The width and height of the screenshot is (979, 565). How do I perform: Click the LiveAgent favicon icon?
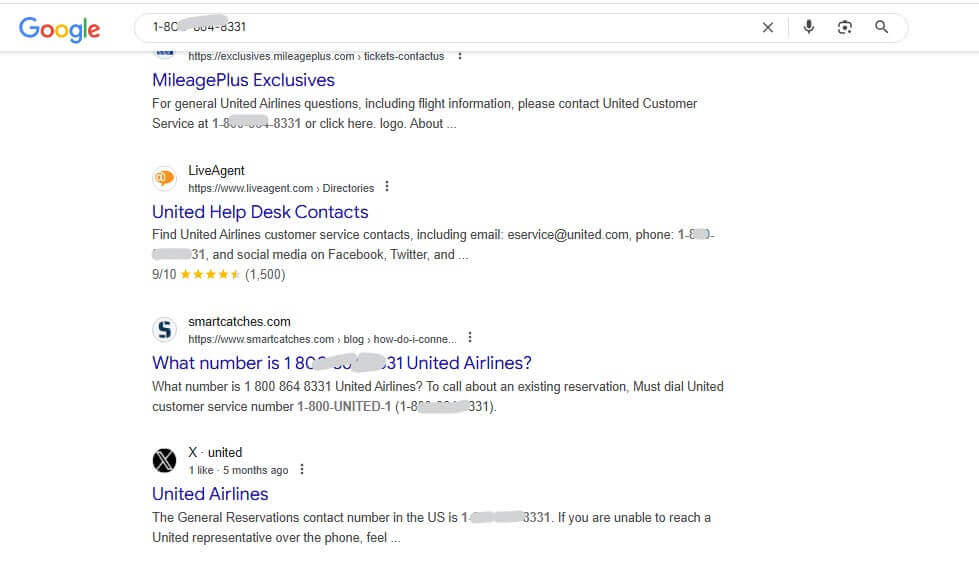[x=165, y=178]
